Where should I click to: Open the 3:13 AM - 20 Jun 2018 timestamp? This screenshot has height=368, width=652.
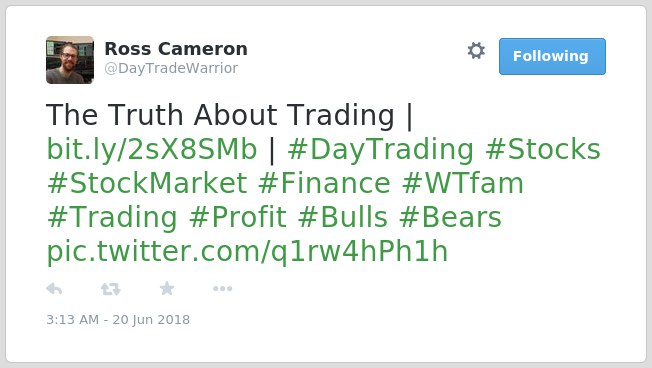[118, 319]
